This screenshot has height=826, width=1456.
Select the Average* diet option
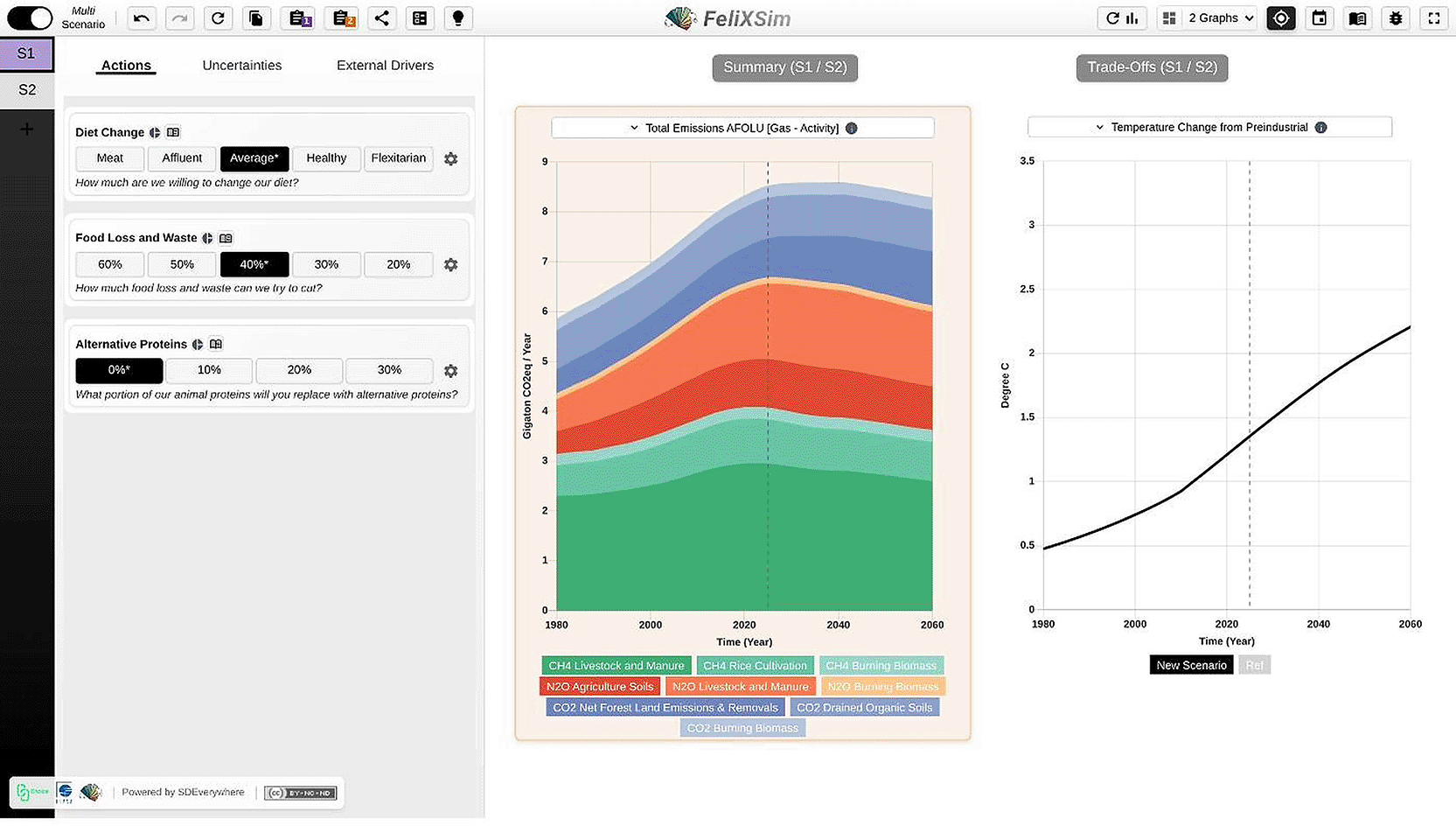point(254,158)
